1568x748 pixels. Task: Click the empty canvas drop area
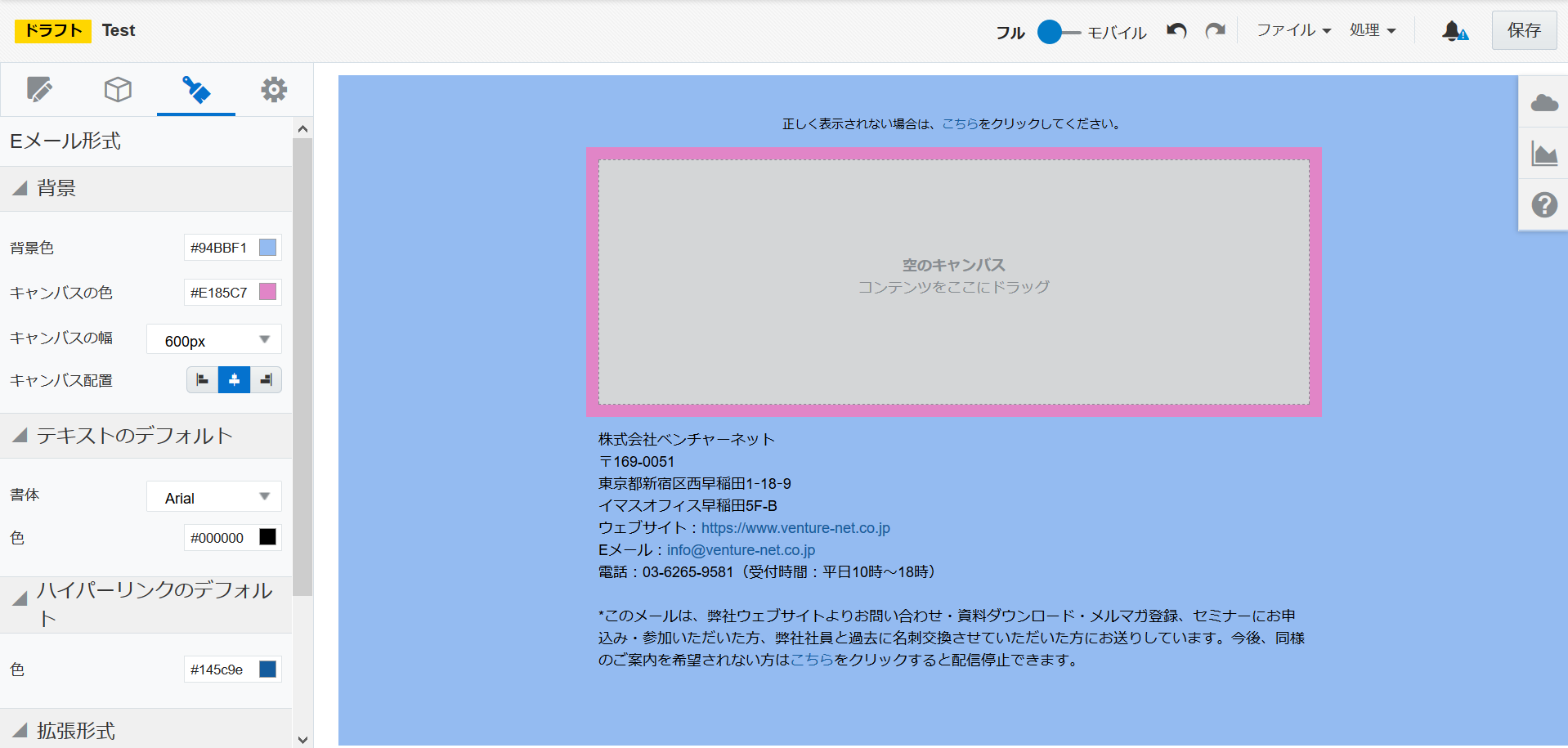coord(953,282)
